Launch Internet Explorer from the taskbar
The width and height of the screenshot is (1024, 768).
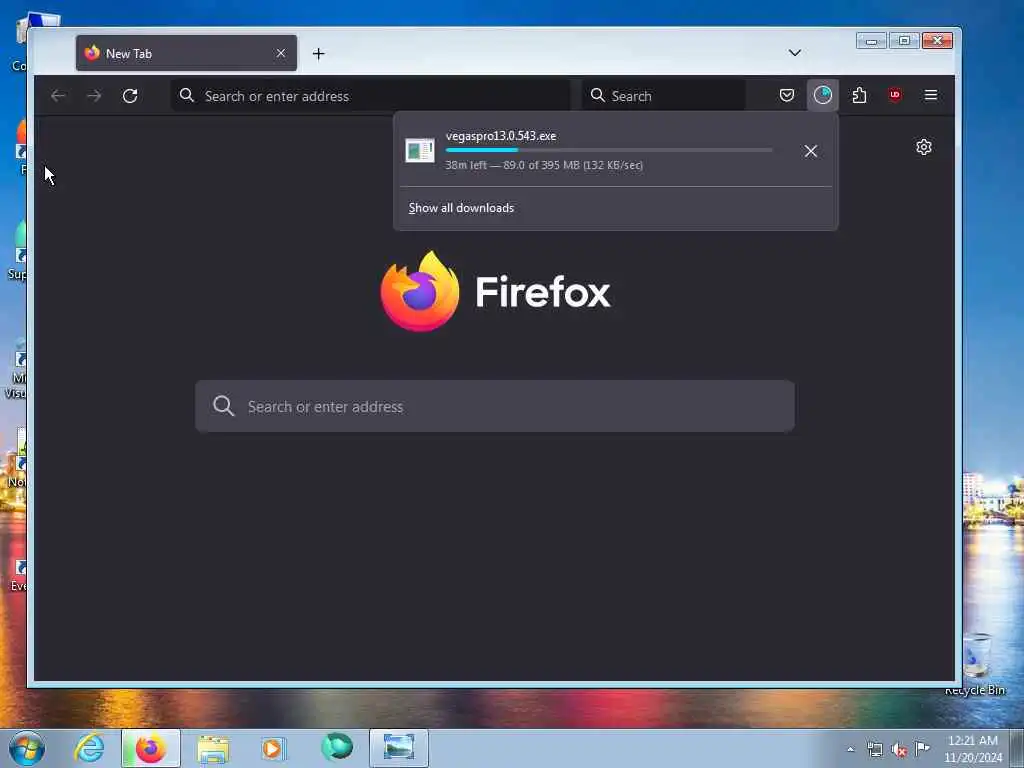point(89,748)
